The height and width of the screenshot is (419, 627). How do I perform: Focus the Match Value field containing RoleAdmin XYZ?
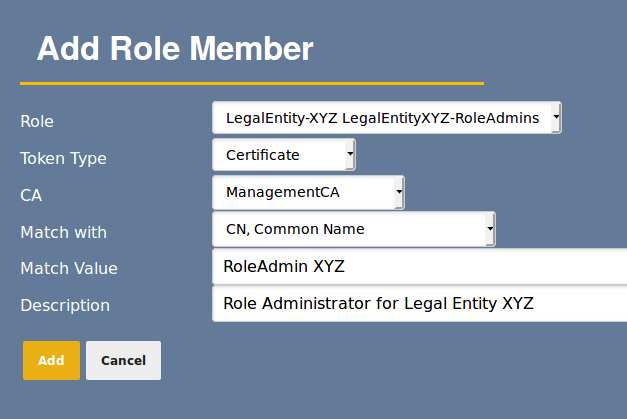[x=420, y=267]
